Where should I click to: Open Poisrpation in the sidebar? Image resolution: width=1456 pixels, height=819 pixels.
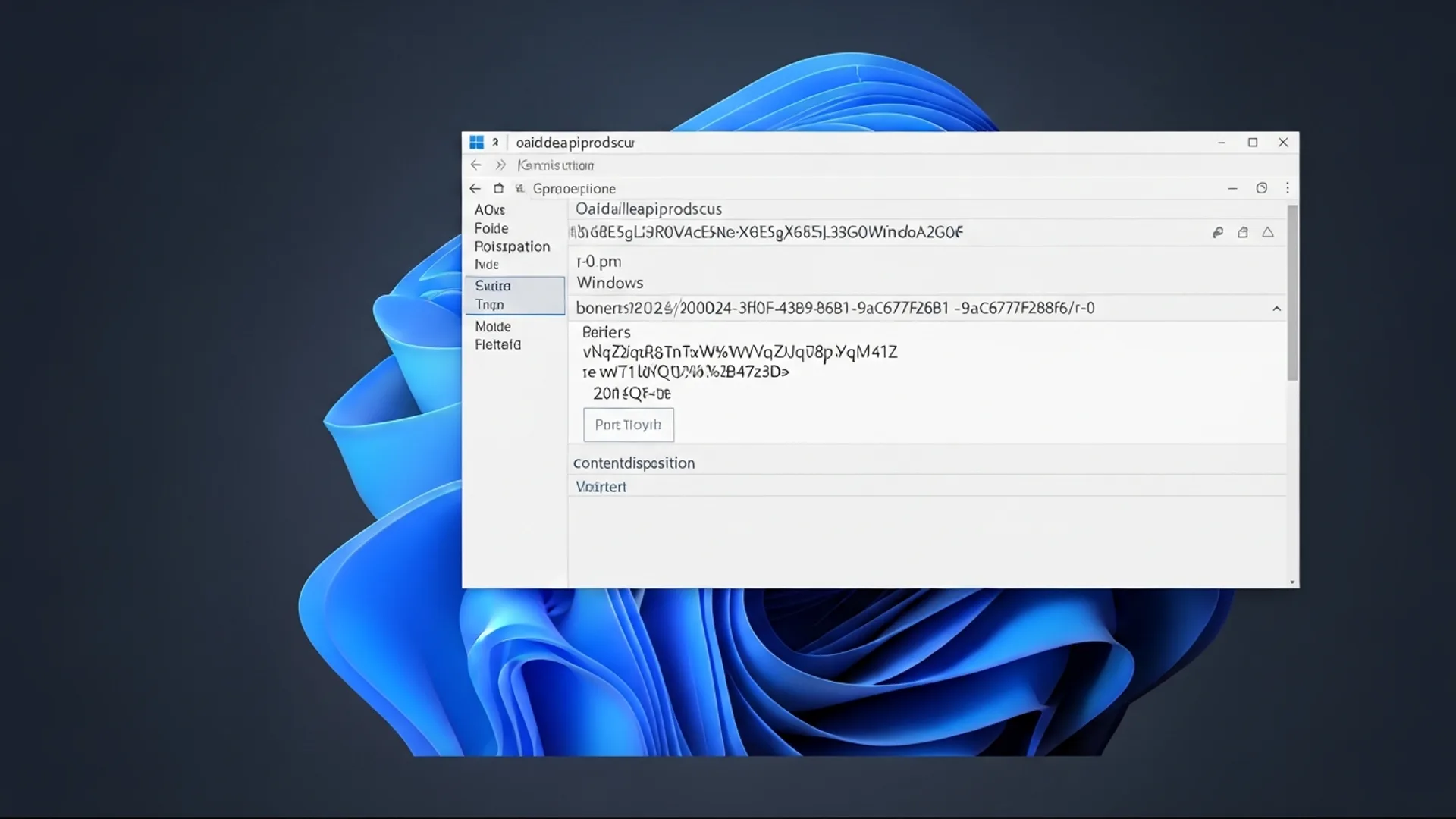click(x=512, y=246)
